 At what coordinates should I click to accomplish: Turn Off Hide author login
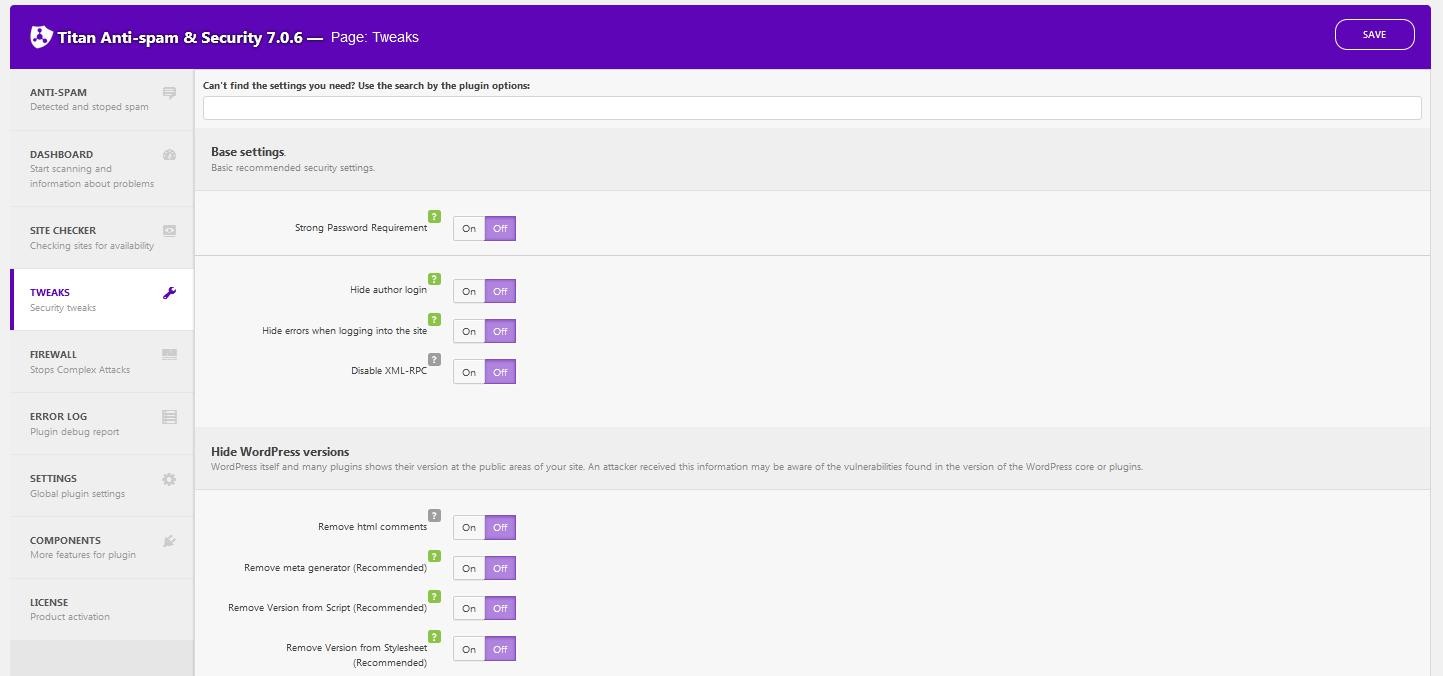click(x=500, y=291)
